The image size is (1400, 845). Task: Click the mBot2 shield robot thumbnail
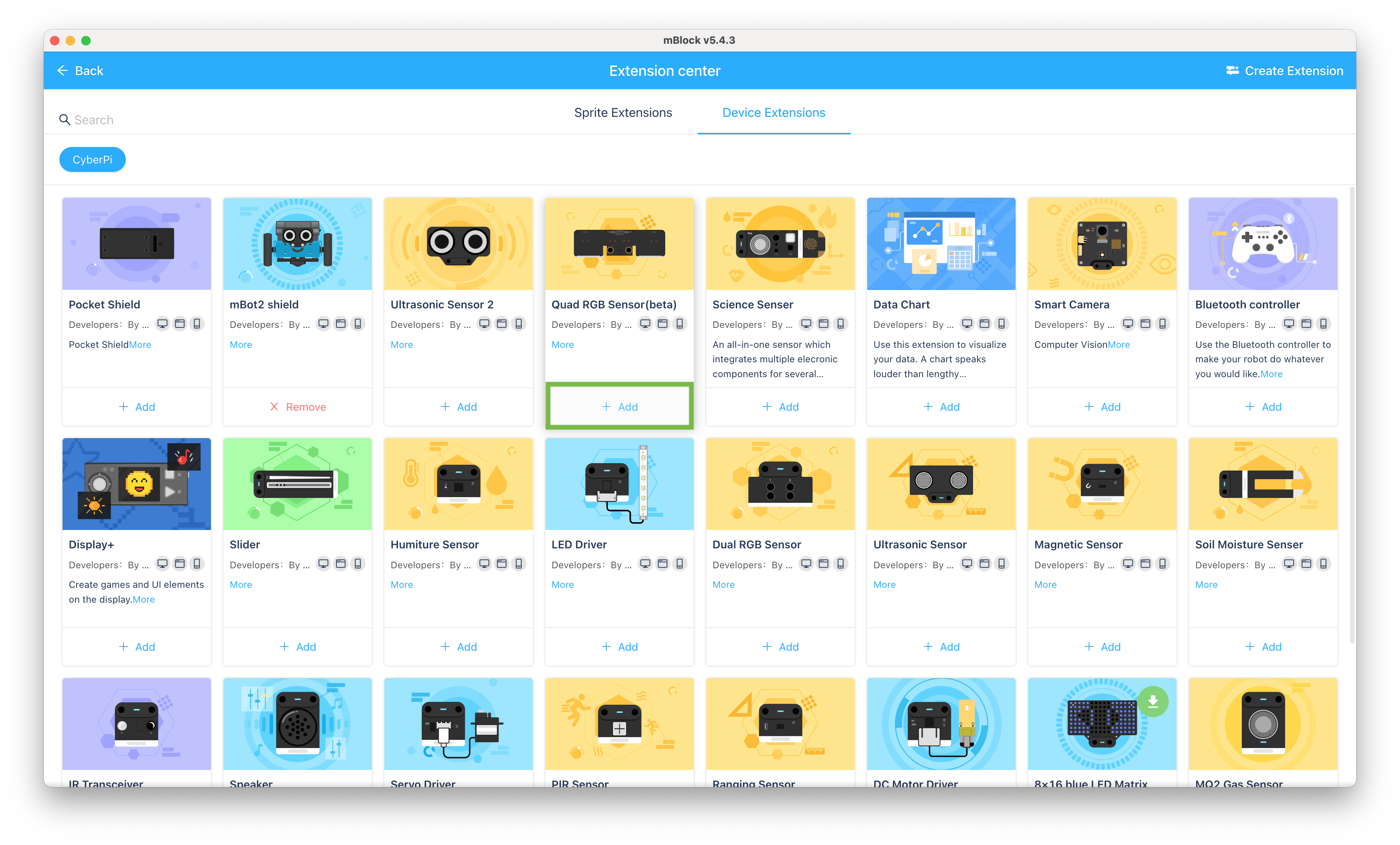(x=297, y=243)
